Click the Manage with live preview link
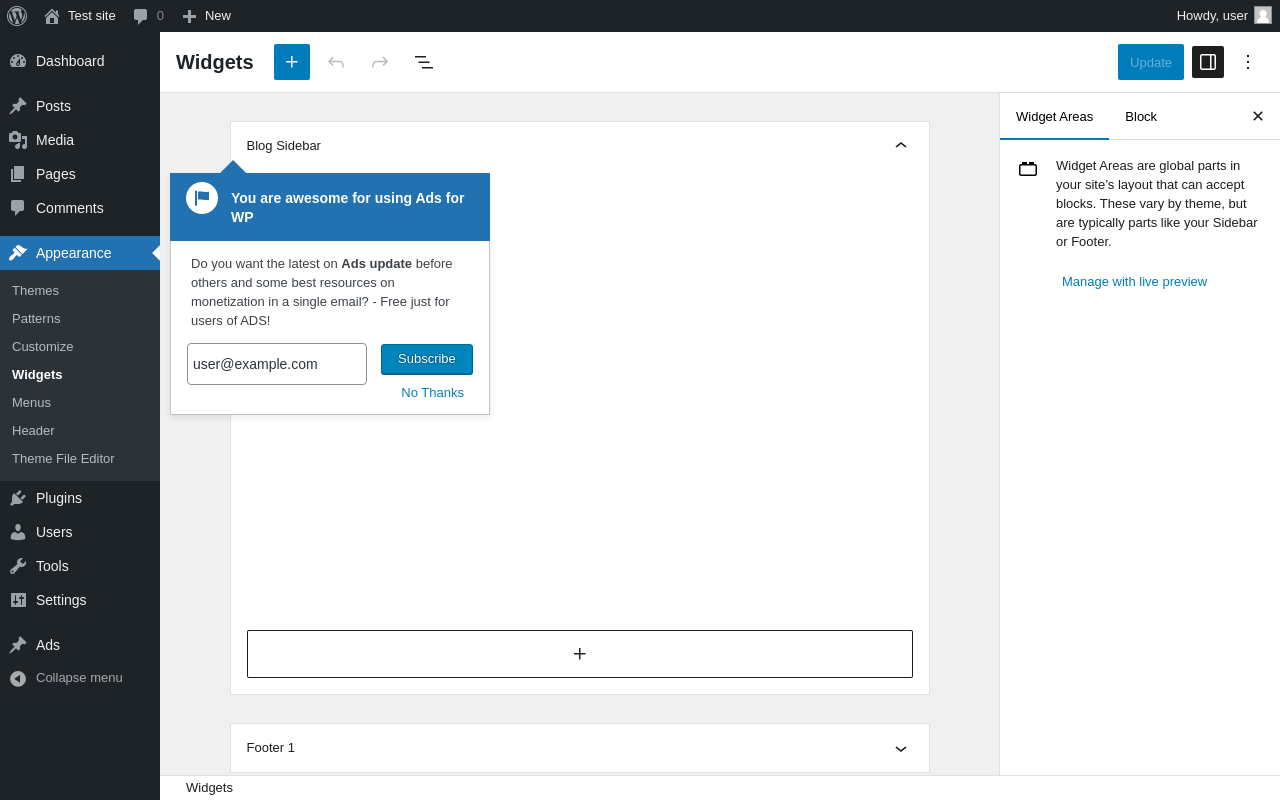This screenshot has width=1280, height=800. click(1134, 282)
